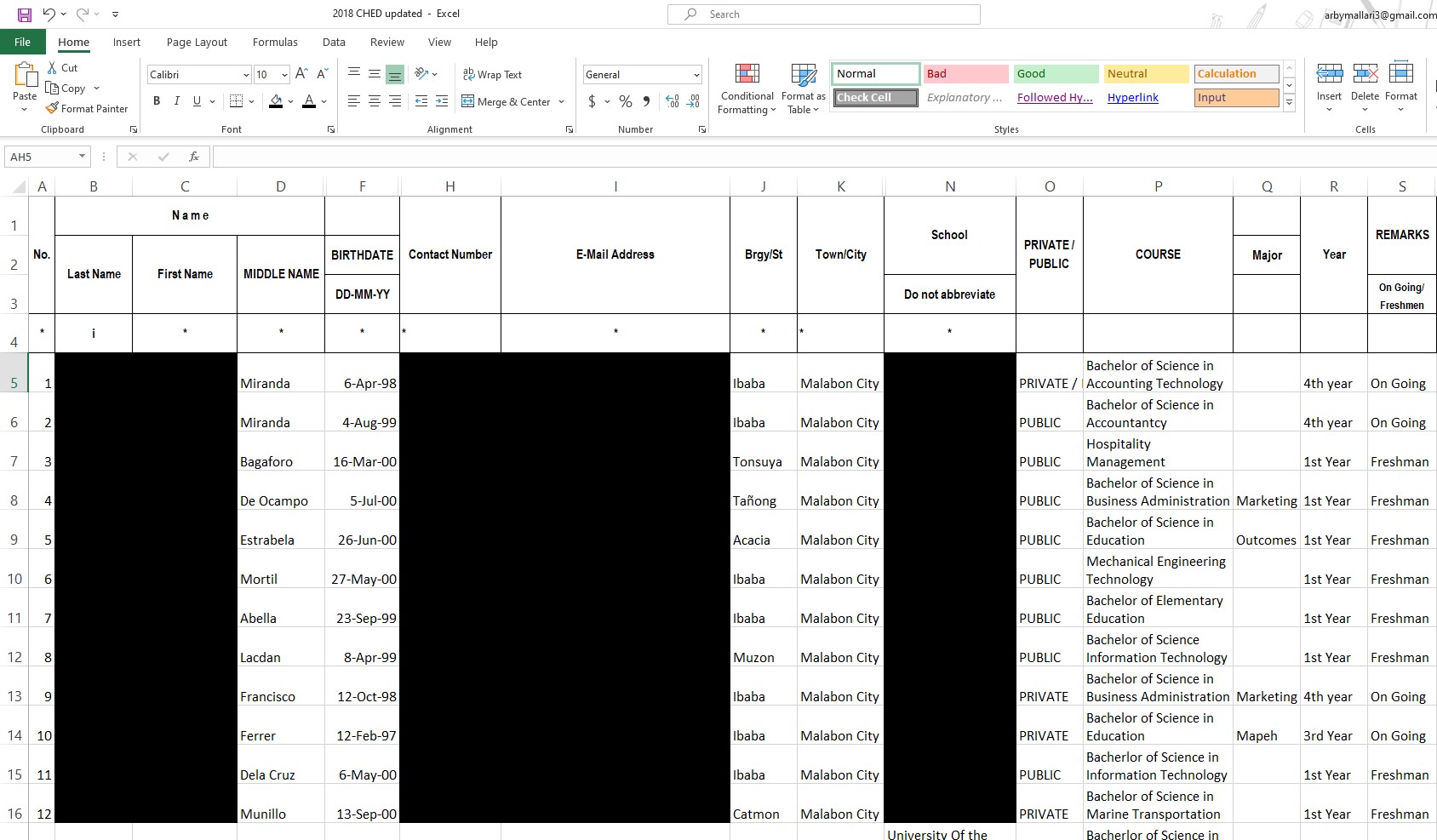The width and height of the screenshot is (1437, 840).
Task: Apply the Accounting dollar number format
Action: pos(593,101)
